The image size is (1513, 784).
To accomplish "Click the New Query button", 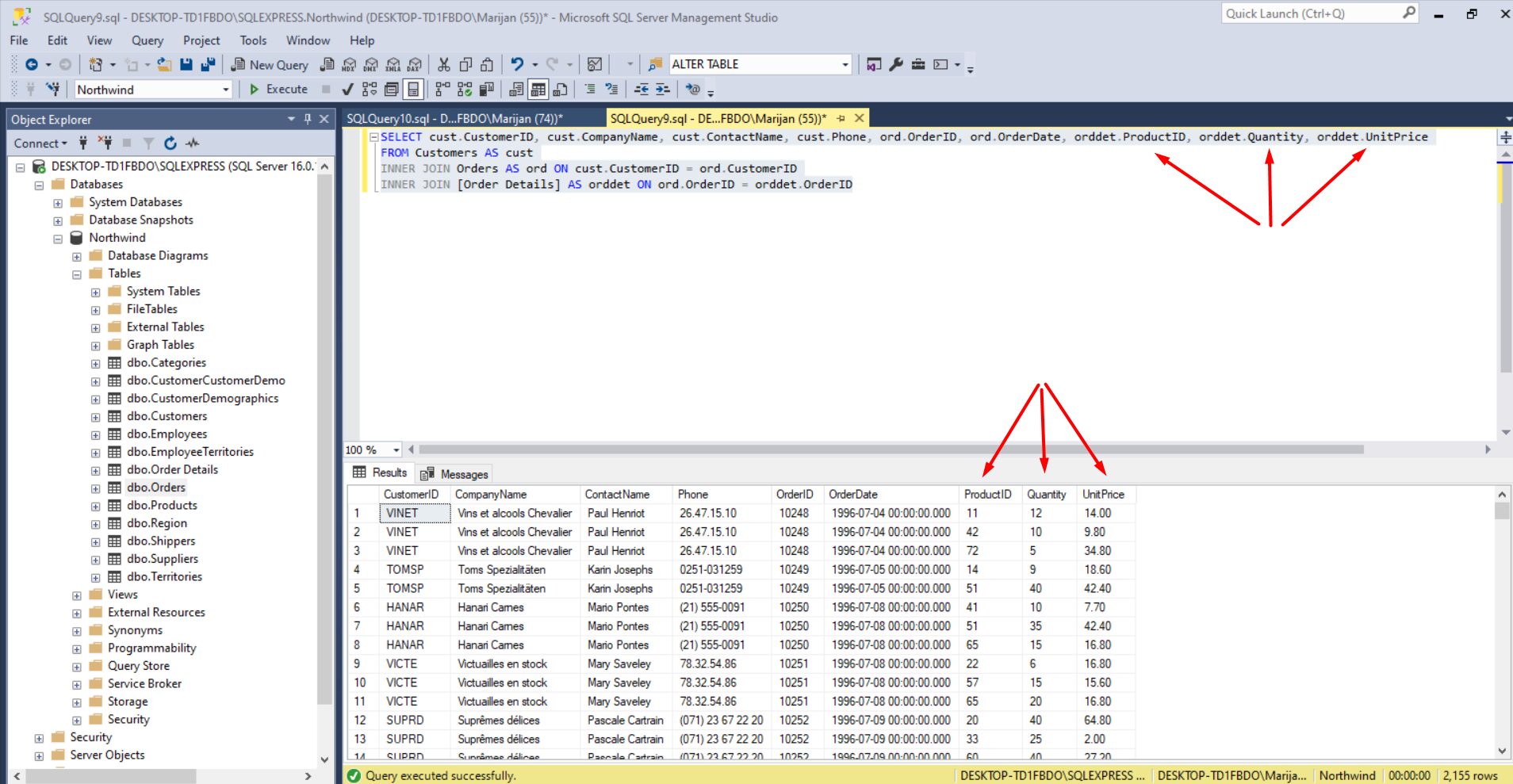I will [269, 65].
